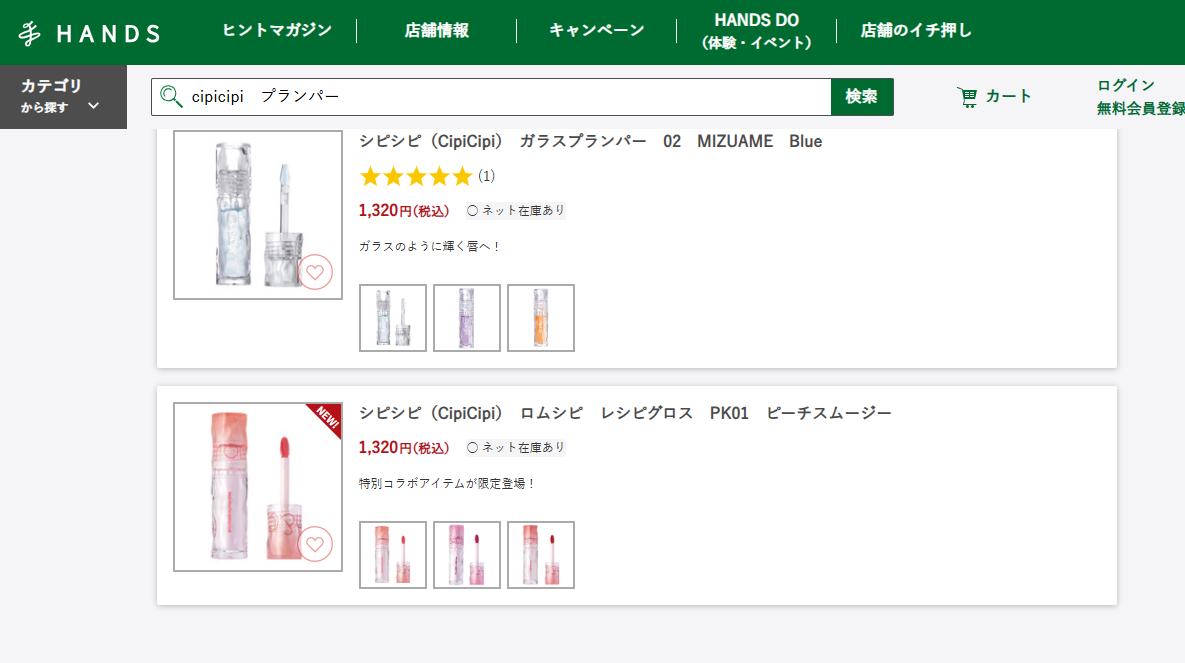The image size is (1185, 663).
Task: Select the pink-purple gloss variant thumbnail
Action: 467,555
